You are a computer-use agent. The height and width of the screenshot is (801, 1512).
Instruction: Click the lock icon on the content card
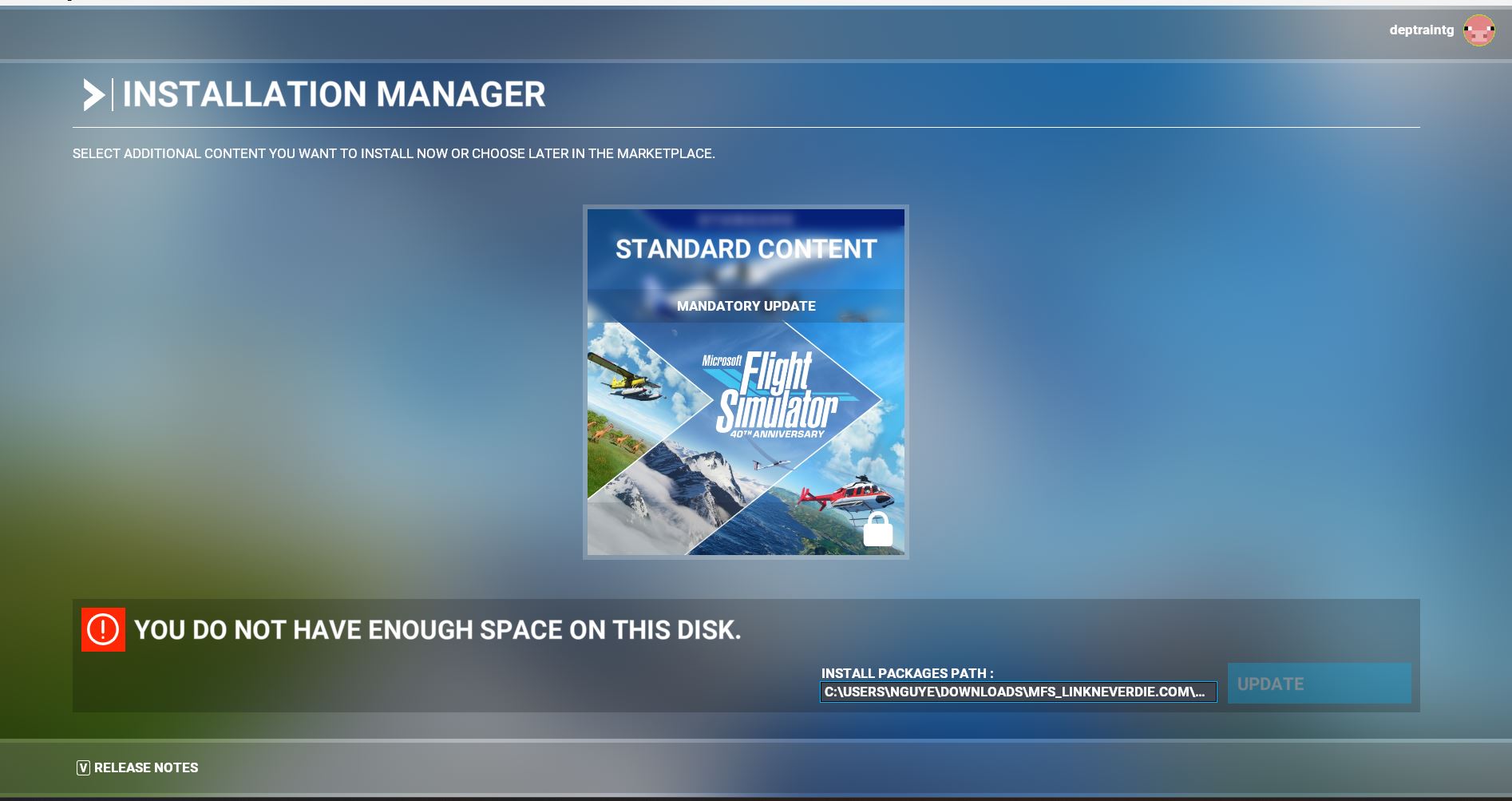pos(879,529)
